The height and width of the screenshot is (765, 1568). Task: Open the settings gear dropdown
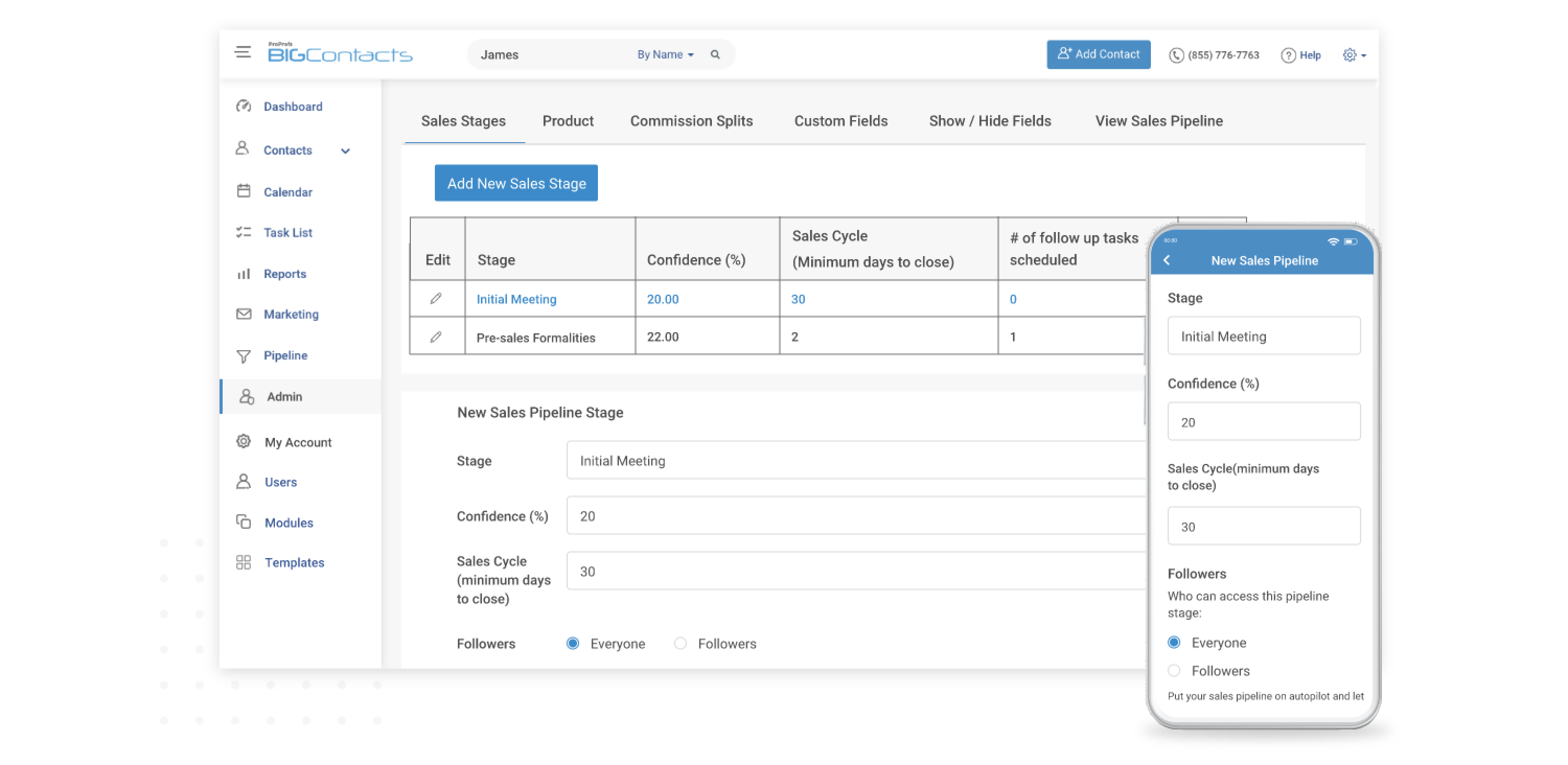tap(1354, 55)
